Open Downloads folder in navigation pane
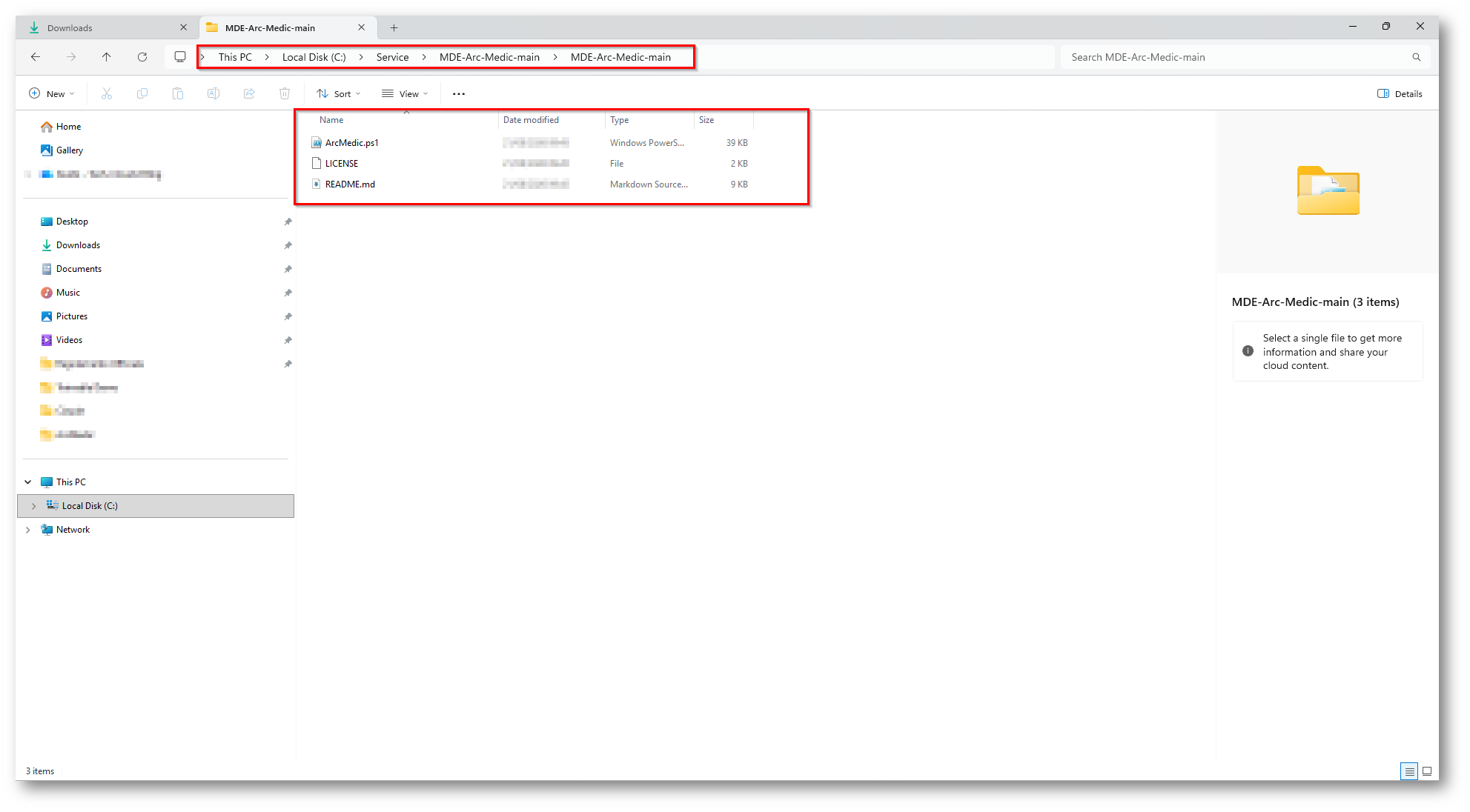1470x812 pixels. point(70,245)
